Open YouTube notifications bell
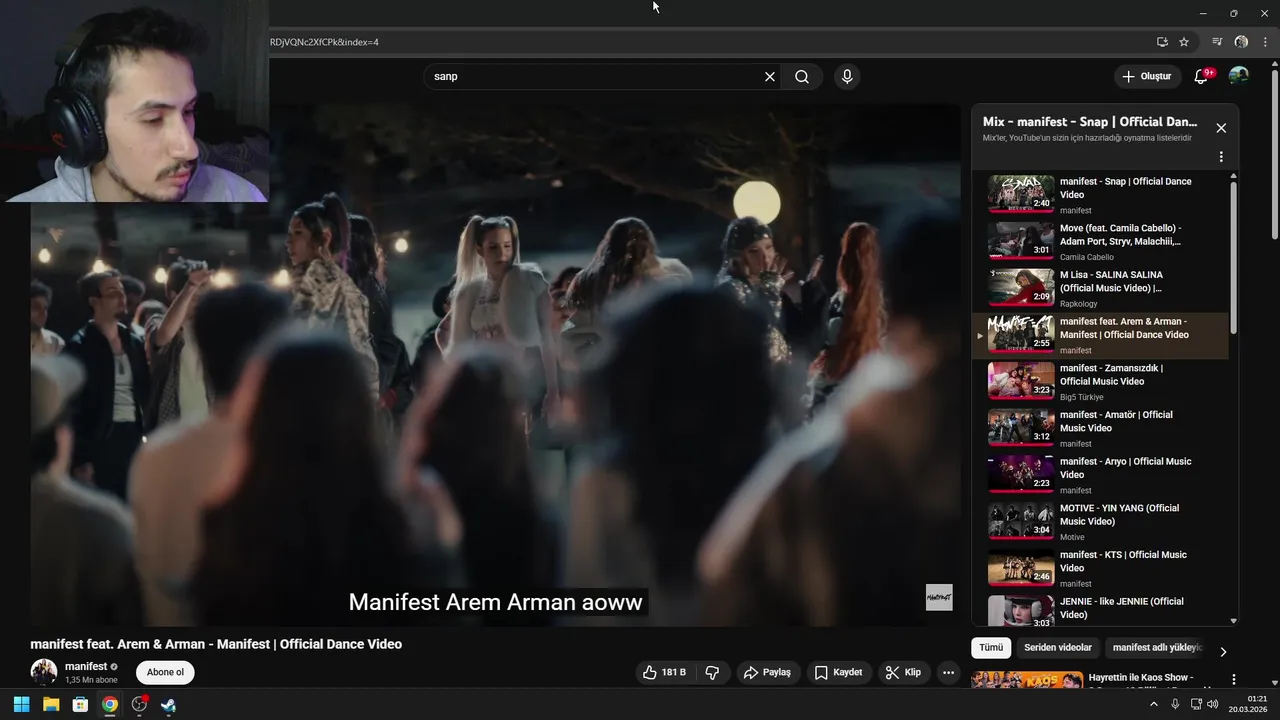1280x720 pixels. coord(1202,77)
